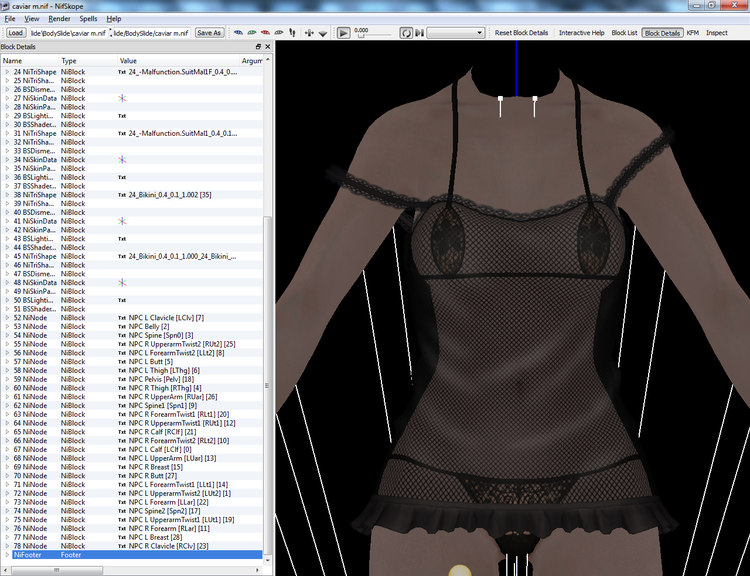The image size is (750, 576).
Task: Click transform icon in 27 NiSkinData row
Action: [122, 98]
